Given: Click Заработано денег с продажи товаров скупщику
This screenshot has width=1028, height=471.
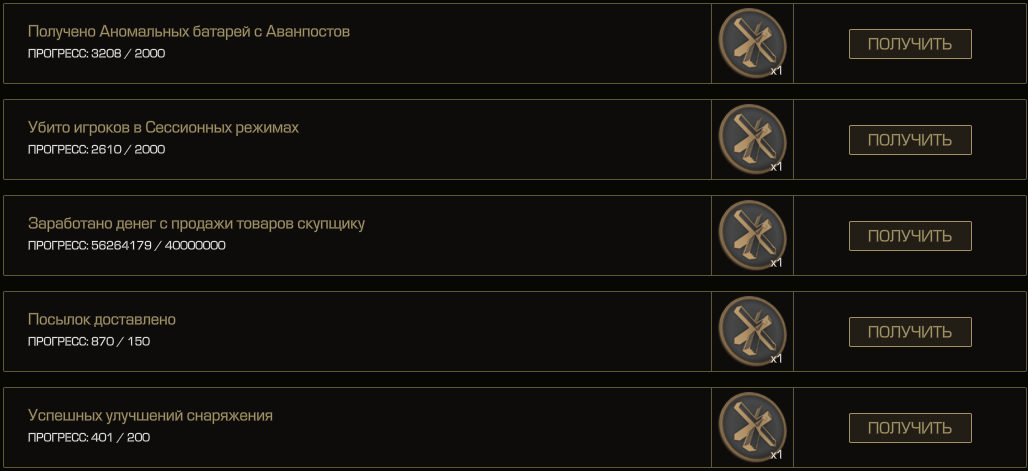Looking at the screenshot, I should tap(197, 224).
